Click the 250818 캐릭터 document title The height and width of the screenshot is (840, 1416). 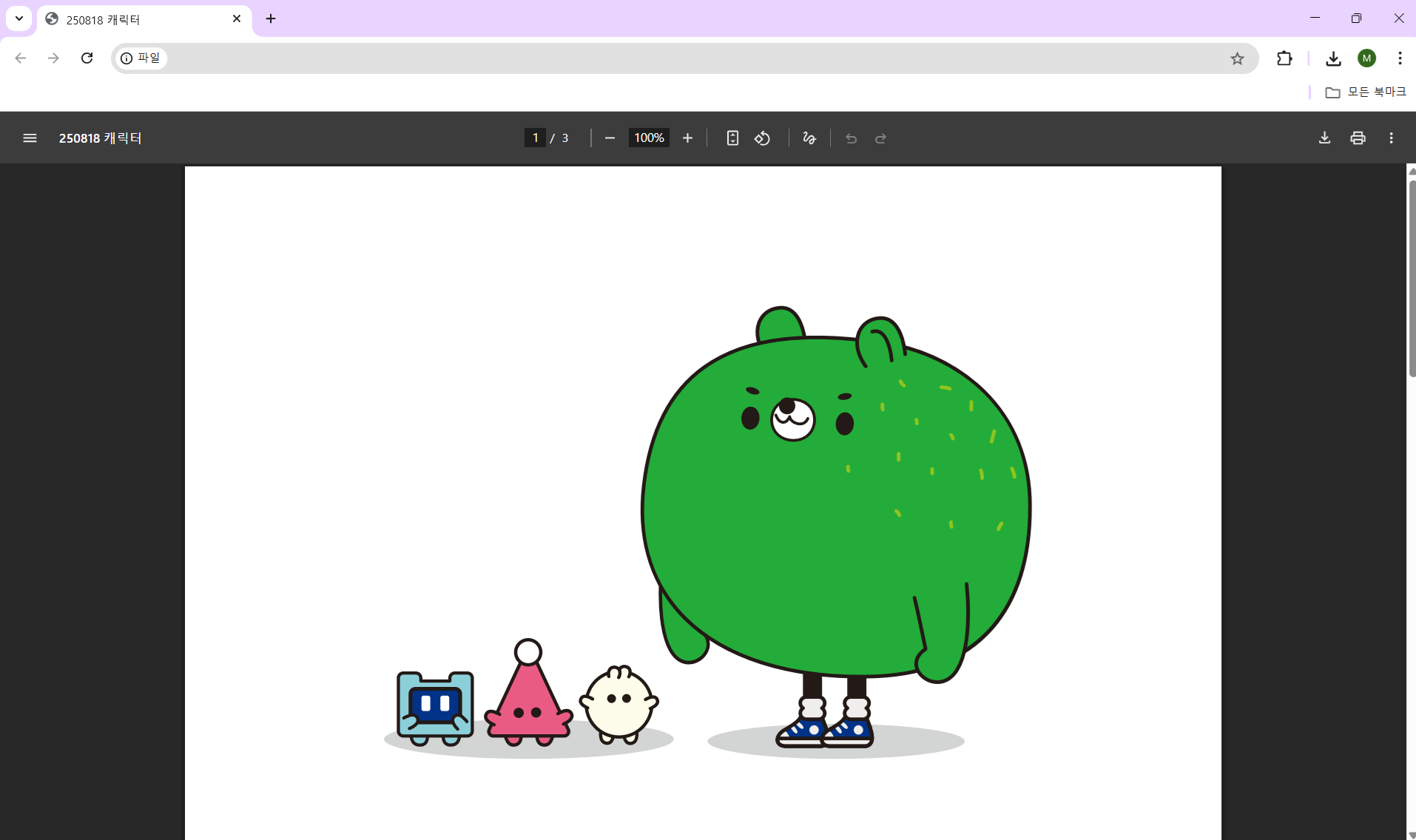coord(100,138)
